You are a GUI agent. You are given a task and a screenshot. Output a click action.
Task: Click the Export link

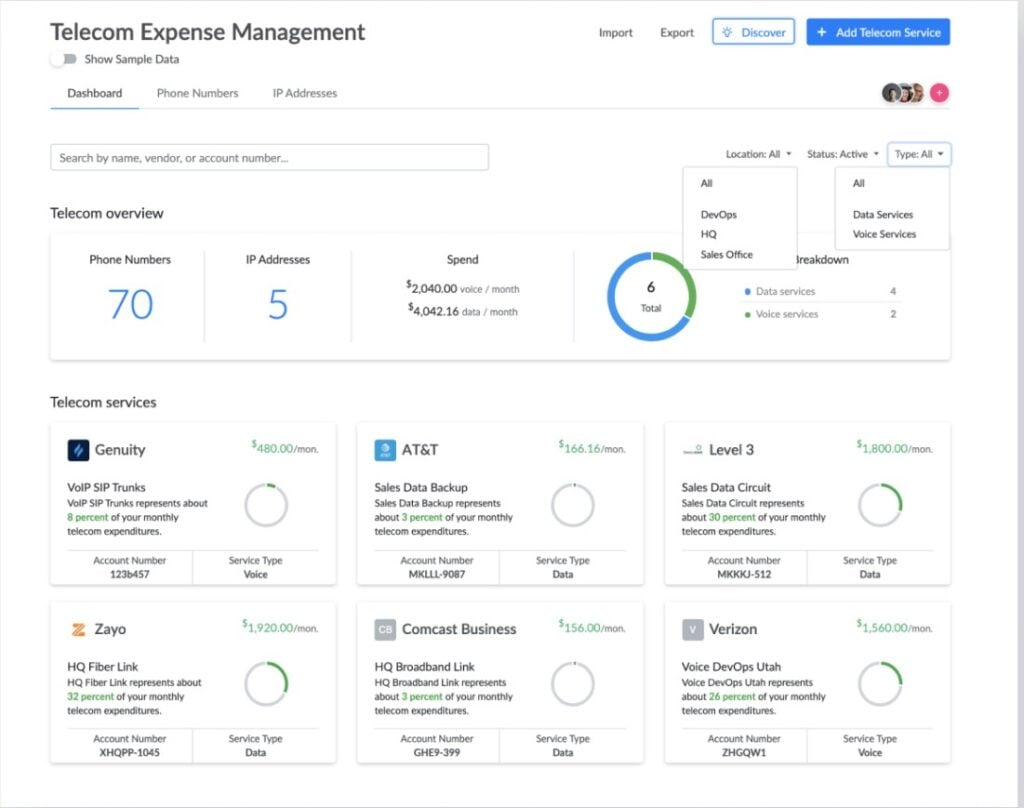[x=677, y=32]
